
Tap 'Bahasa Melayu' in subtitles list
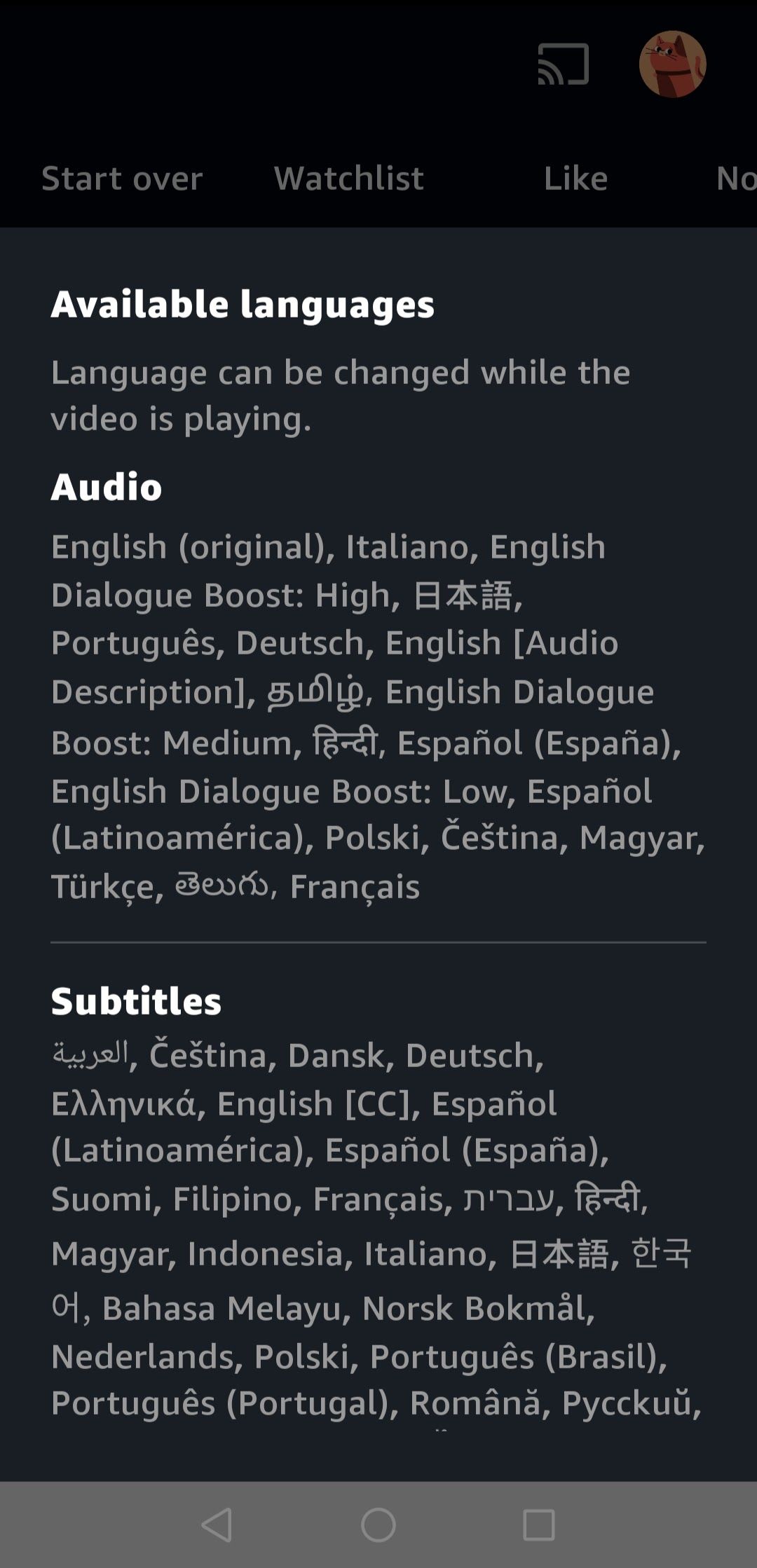click(221, 1308)
